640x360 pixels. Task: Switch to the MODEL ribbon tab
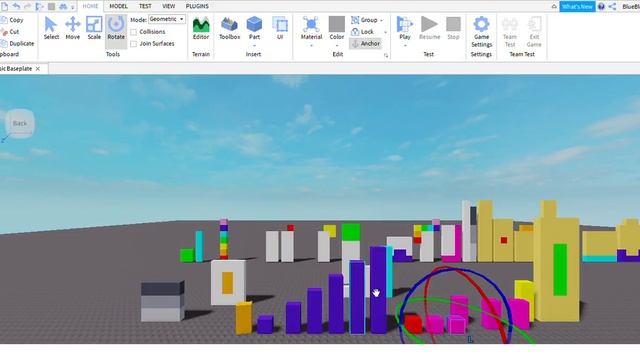118,6
